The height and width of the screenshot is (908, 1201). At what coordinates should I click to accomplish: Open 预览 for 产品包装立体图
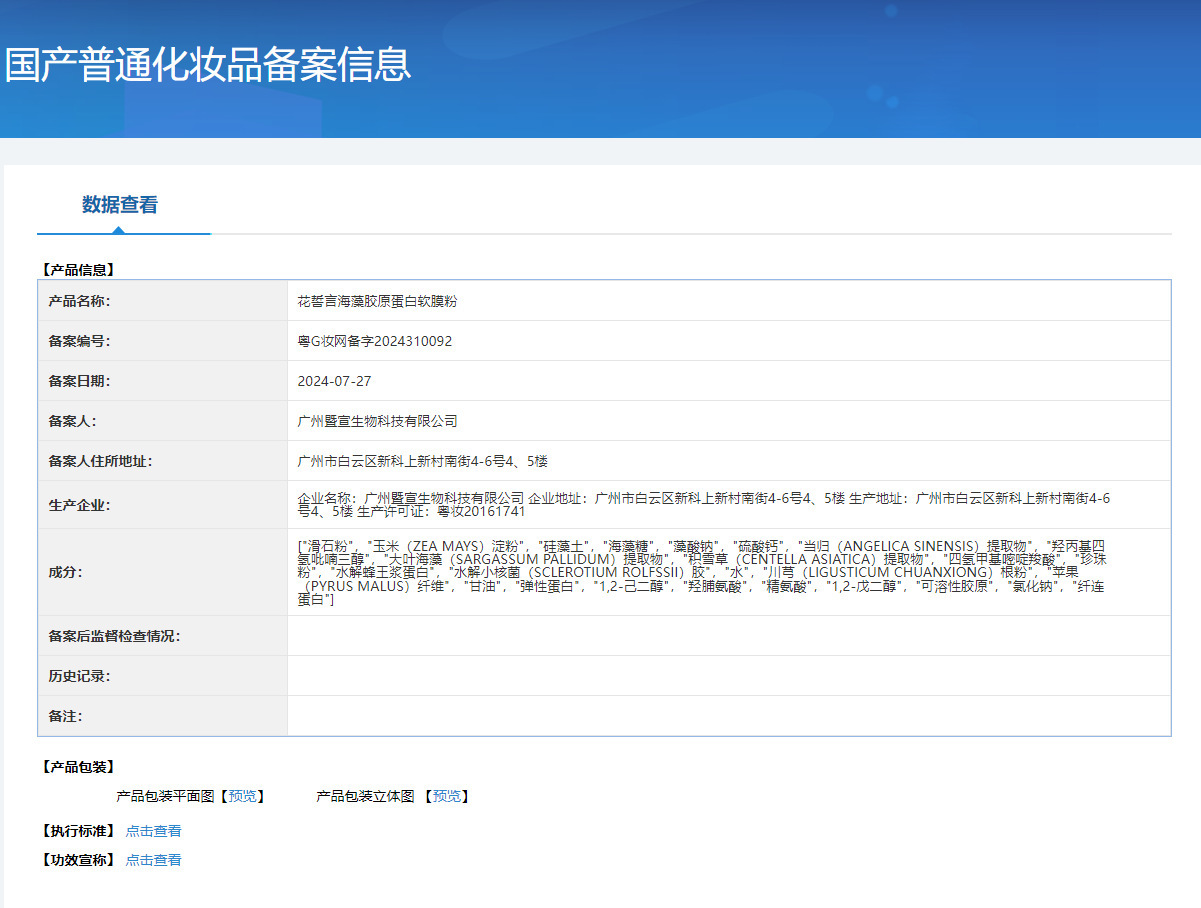446,796
